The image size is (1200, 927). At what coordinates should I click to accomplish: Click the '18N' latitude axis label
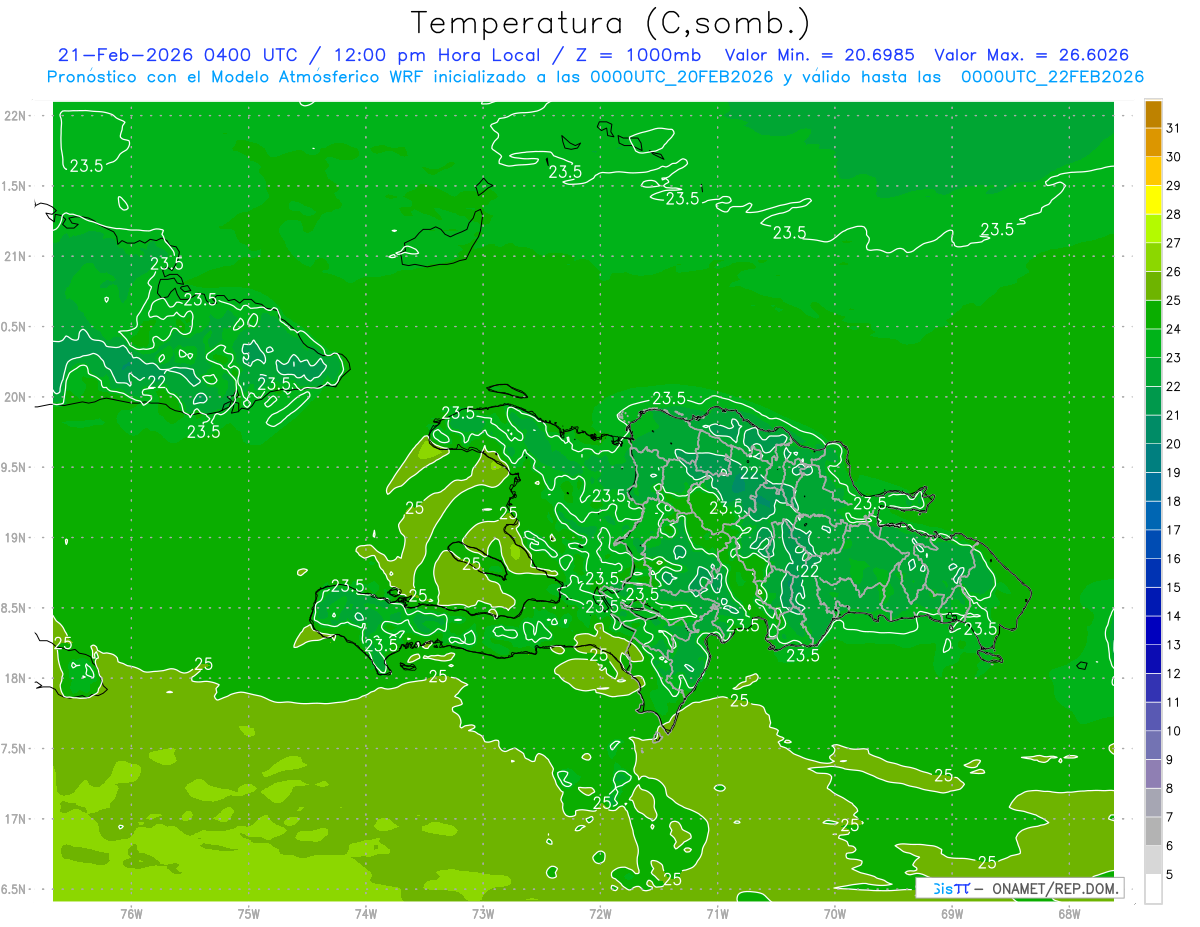tap(15, 678)
